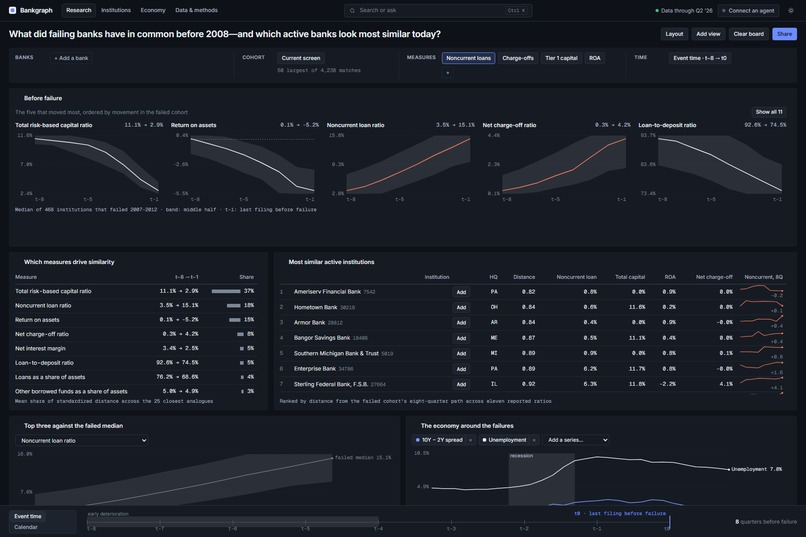Image resolution: width=806 pixels, height=537 pixels.
Task: Switch timeline to Event time mode
Action: (x=28, y=516)
